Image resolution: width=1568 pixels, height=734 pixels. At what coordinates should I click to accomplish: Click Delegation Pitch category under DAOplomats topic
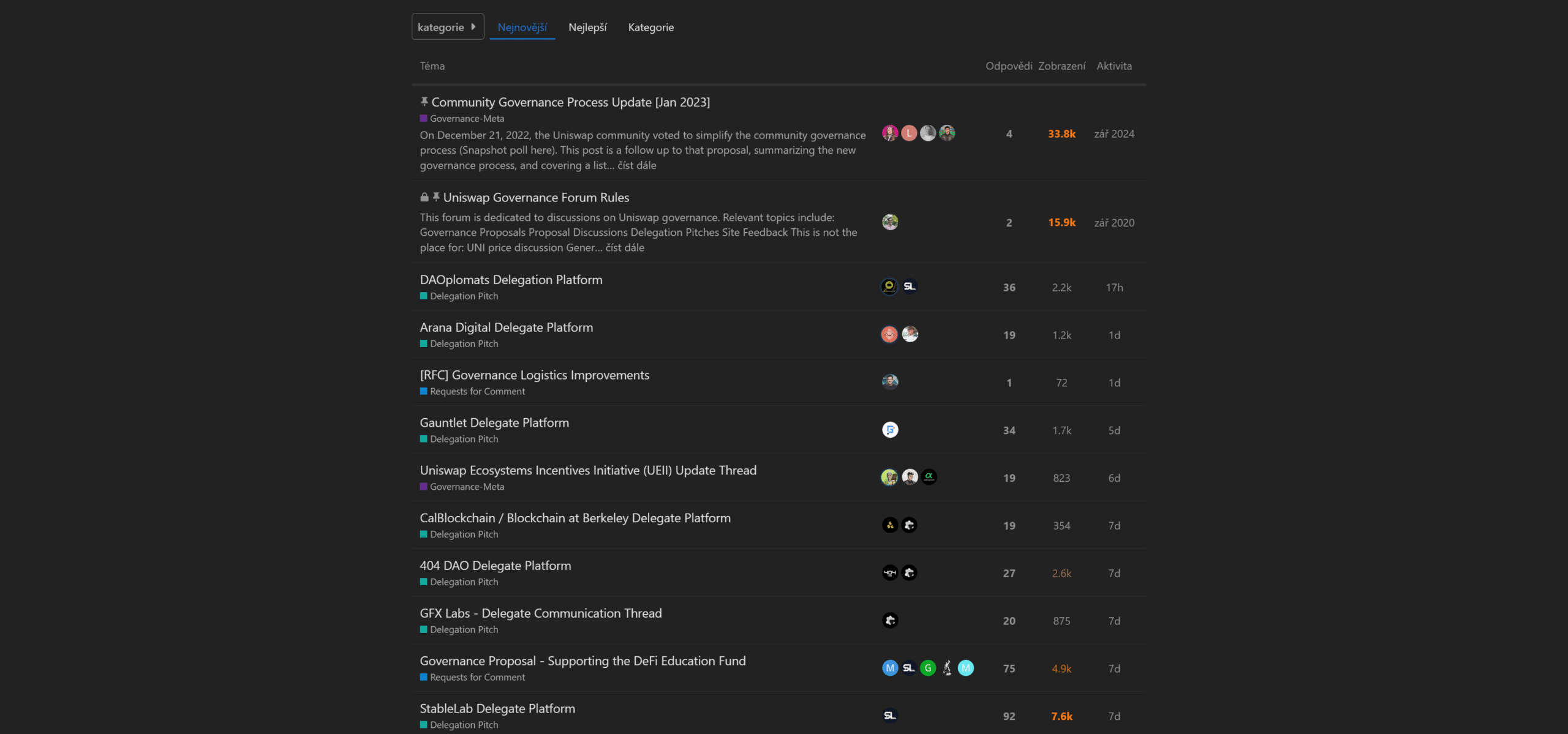[459, 296]
